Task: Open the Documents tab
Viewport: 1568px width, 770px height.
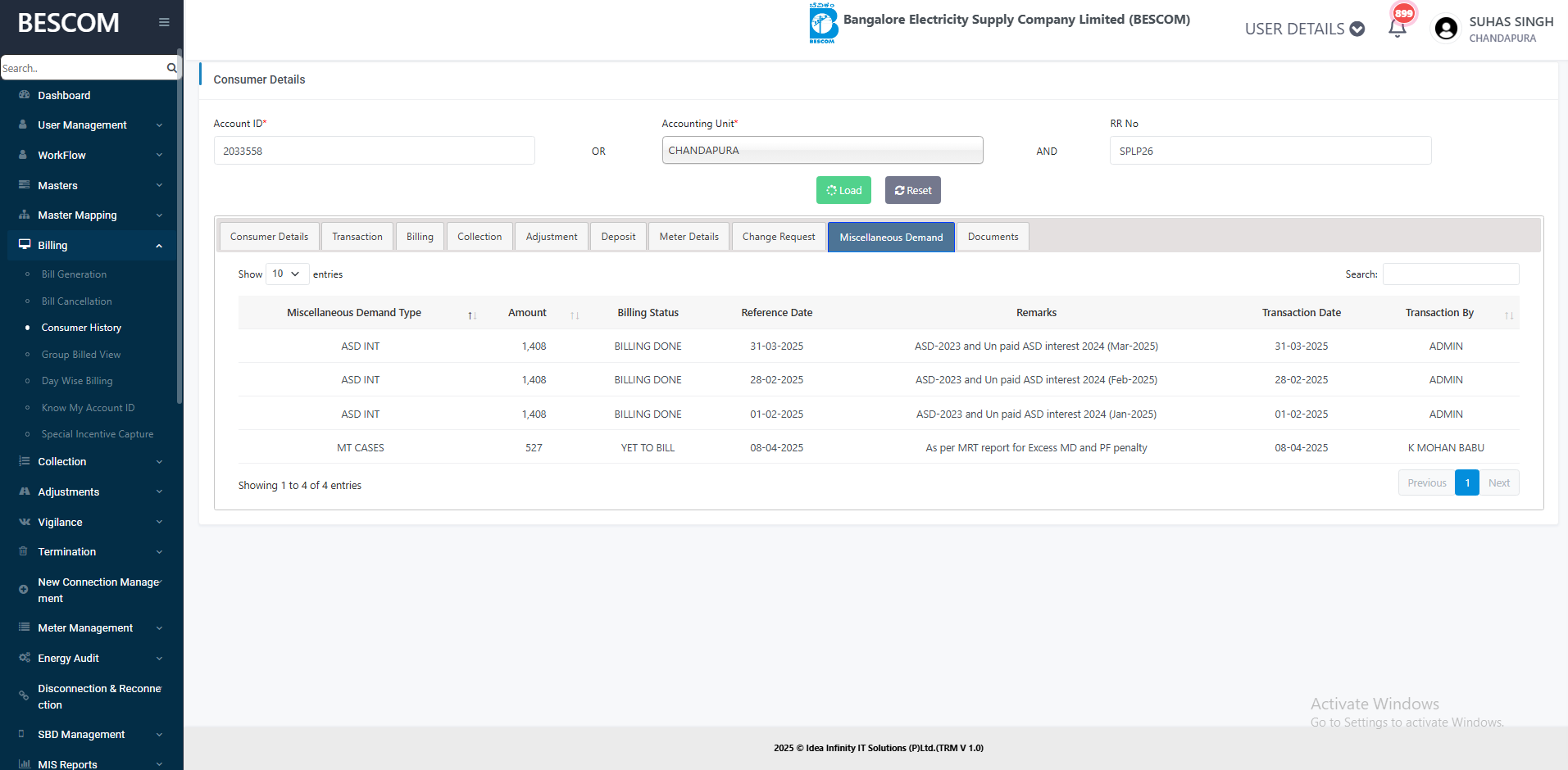Action: 993,237
